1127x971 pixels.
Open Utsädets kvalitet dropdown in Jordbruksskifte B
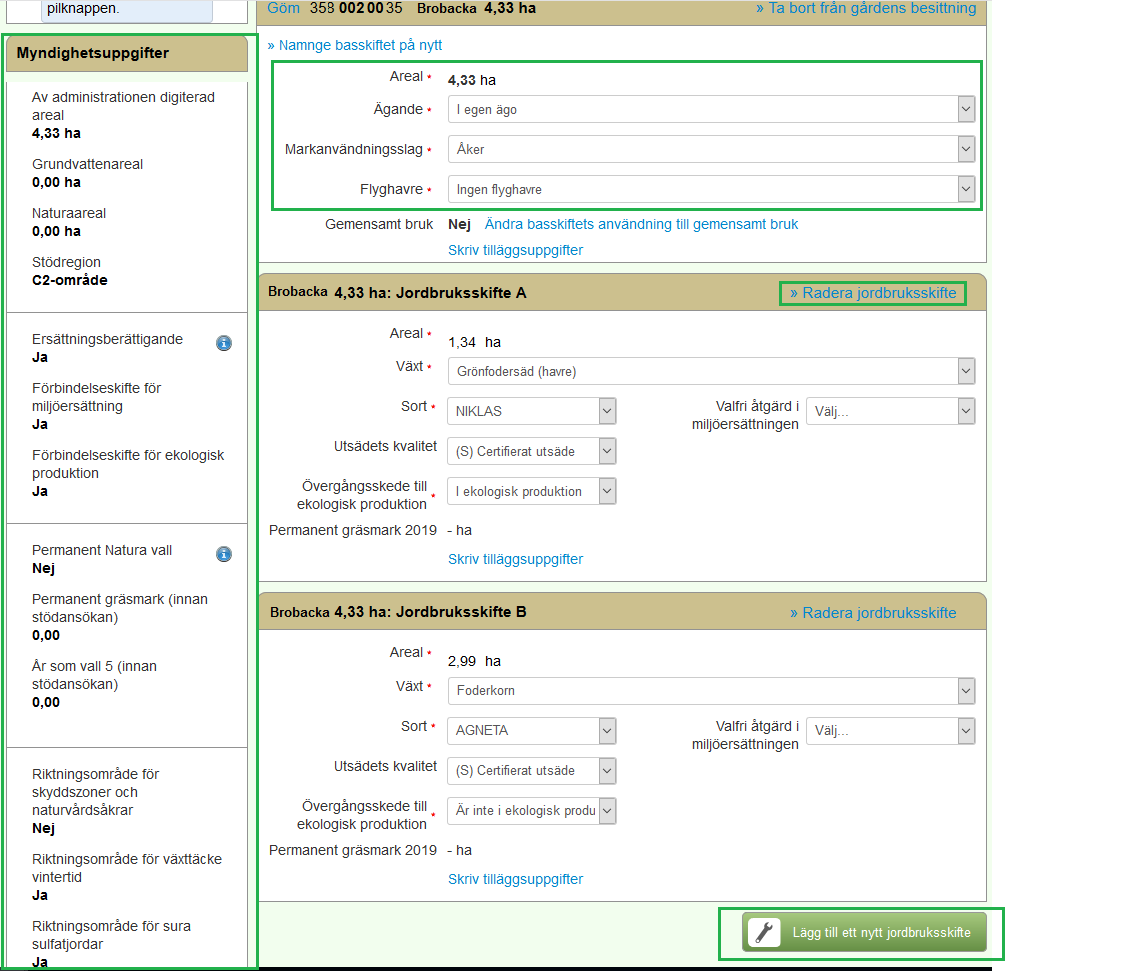tap(532, 770)
